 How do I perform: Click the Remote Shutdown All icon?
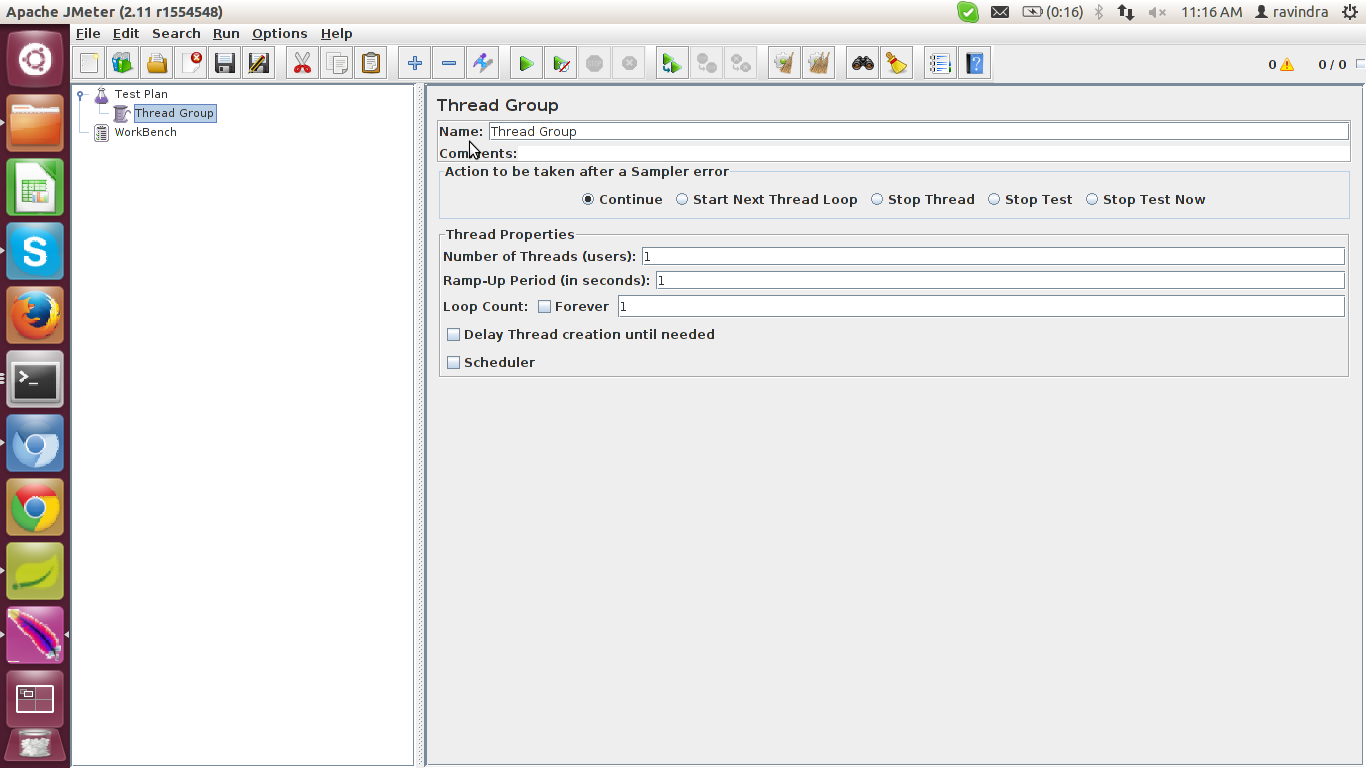741,64
